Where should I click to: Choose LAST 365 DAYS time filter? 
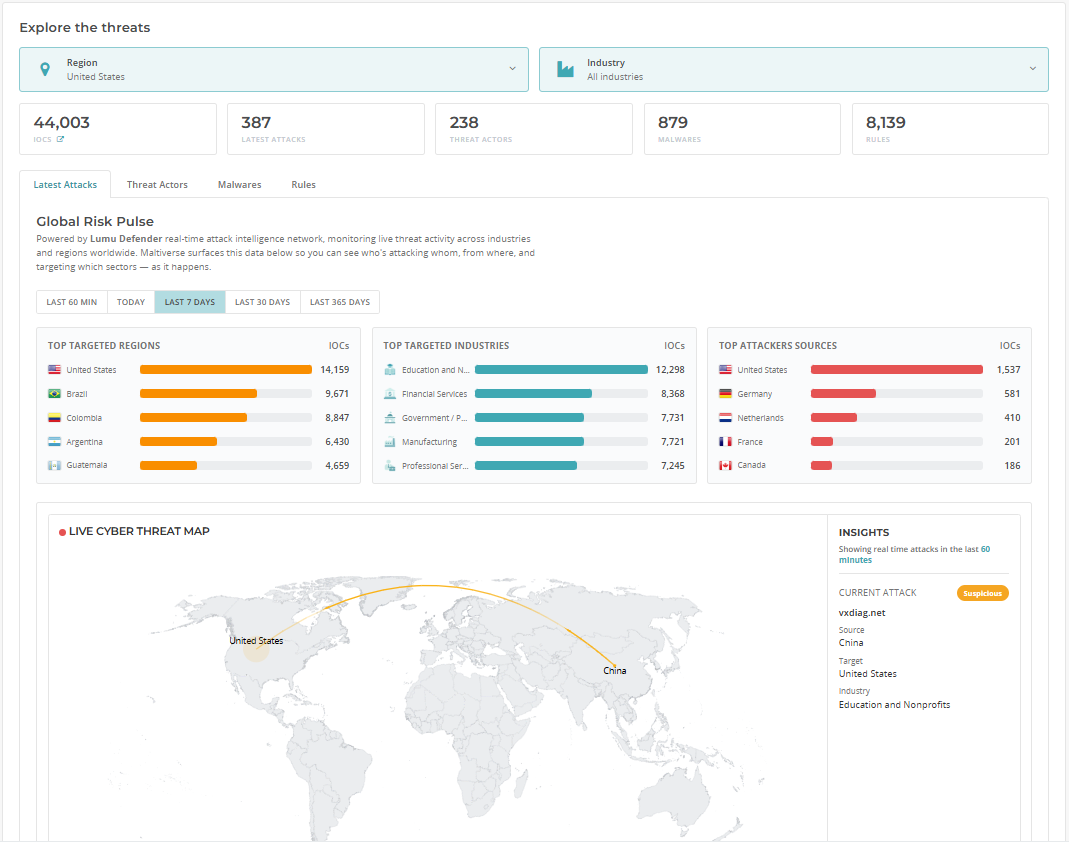(x=340, y=302)
